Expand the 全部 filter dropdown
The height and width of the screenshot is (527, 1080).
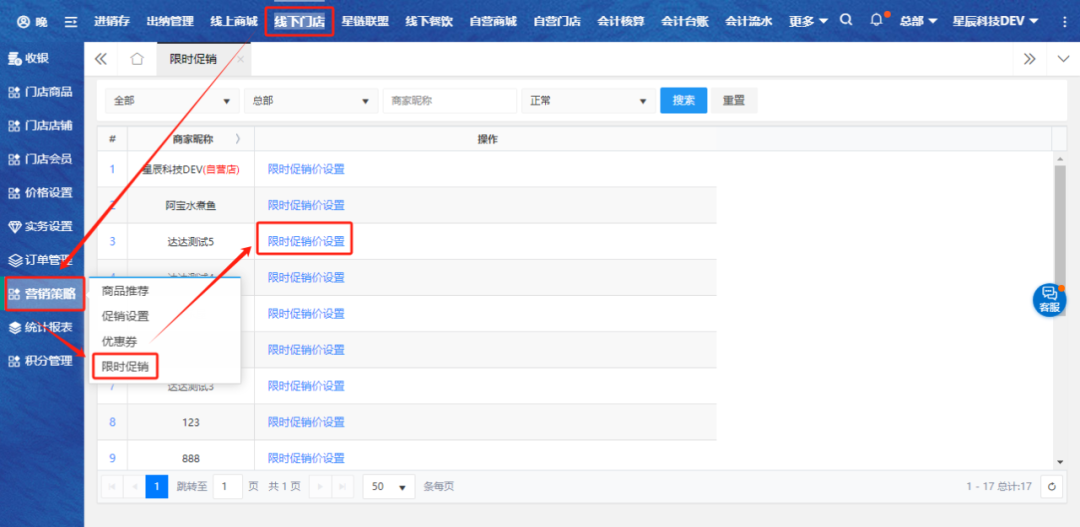point(172,101)
